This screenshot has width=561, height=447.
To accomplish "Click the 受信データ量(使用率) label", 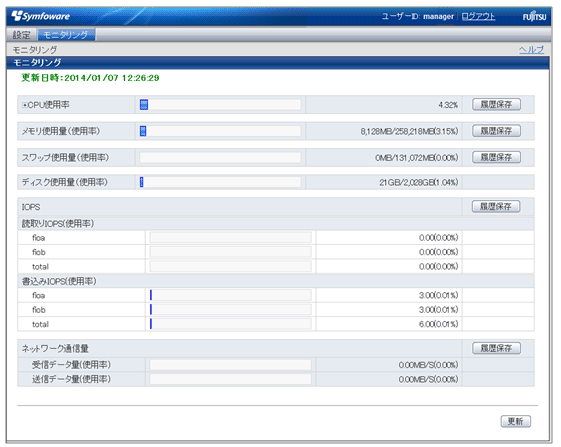I will coord(71,365).
